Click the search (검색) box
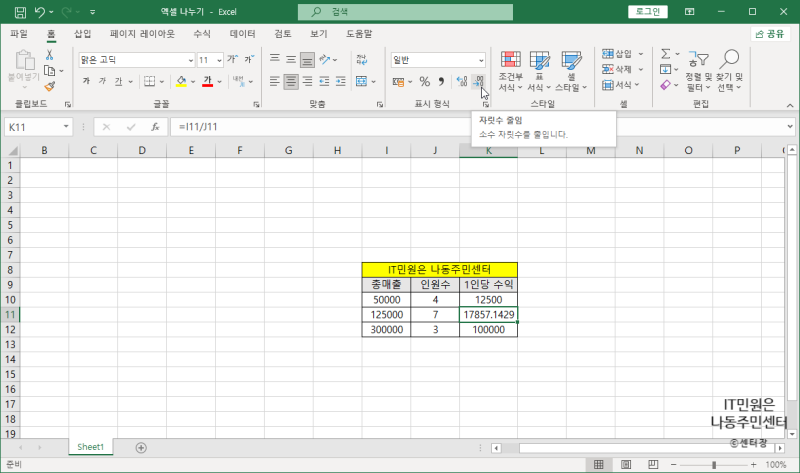 [406, 12]
